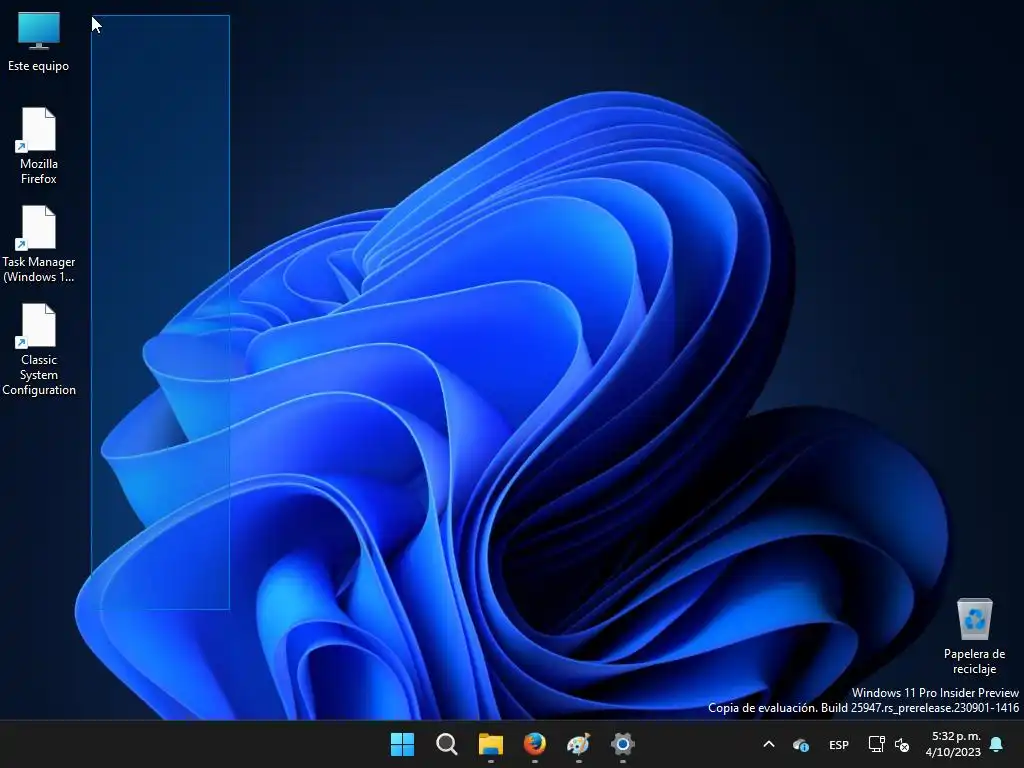The width and height of the screenshot is (1024, 768).
Task: Expand the hidden tray icons chevron
Action: pyautogui.click(x=769, y=744)
